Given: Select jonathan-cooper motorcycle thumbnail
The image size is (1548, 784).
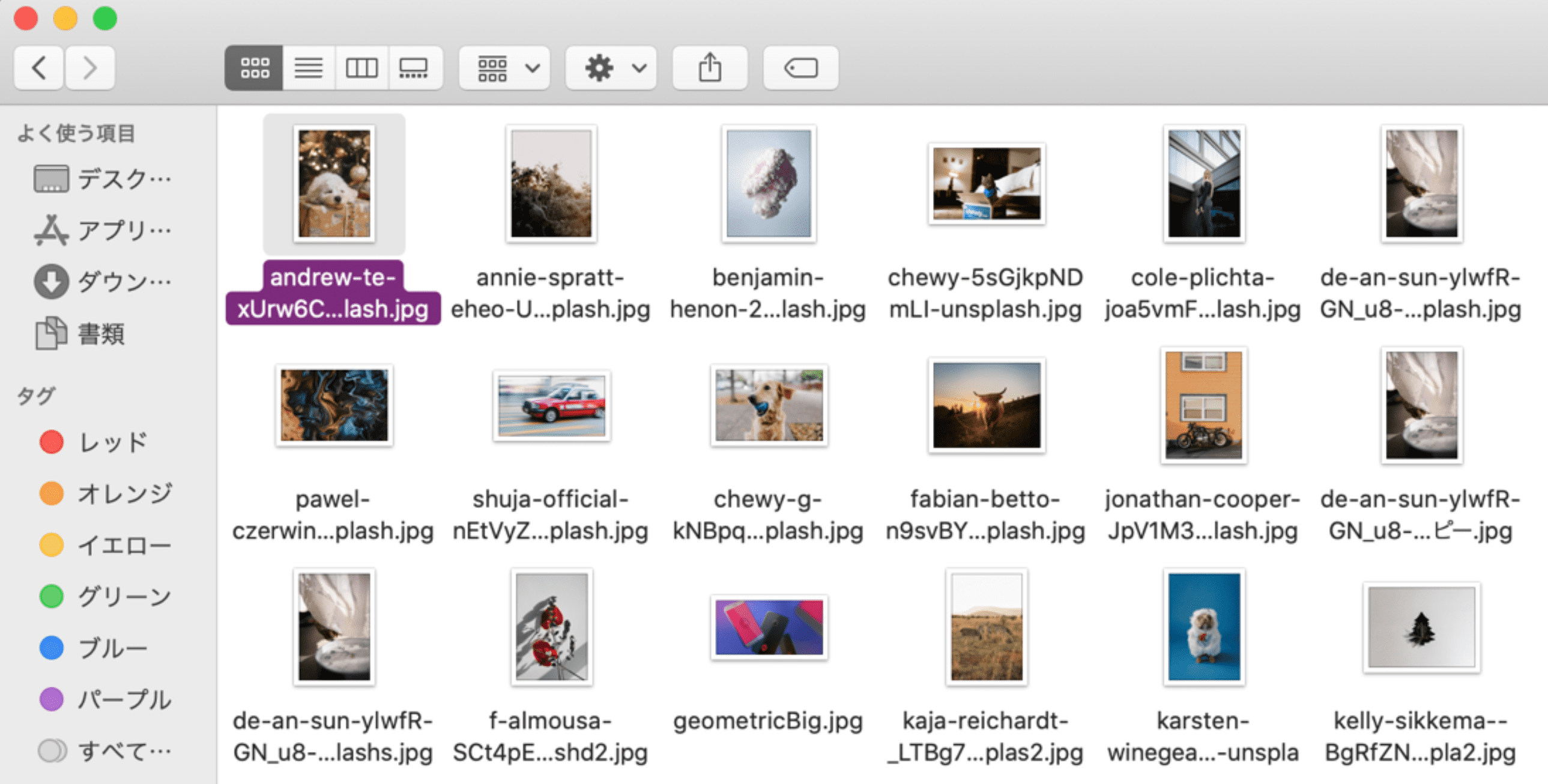Looking at the screenshot, I should point(1204,406).
